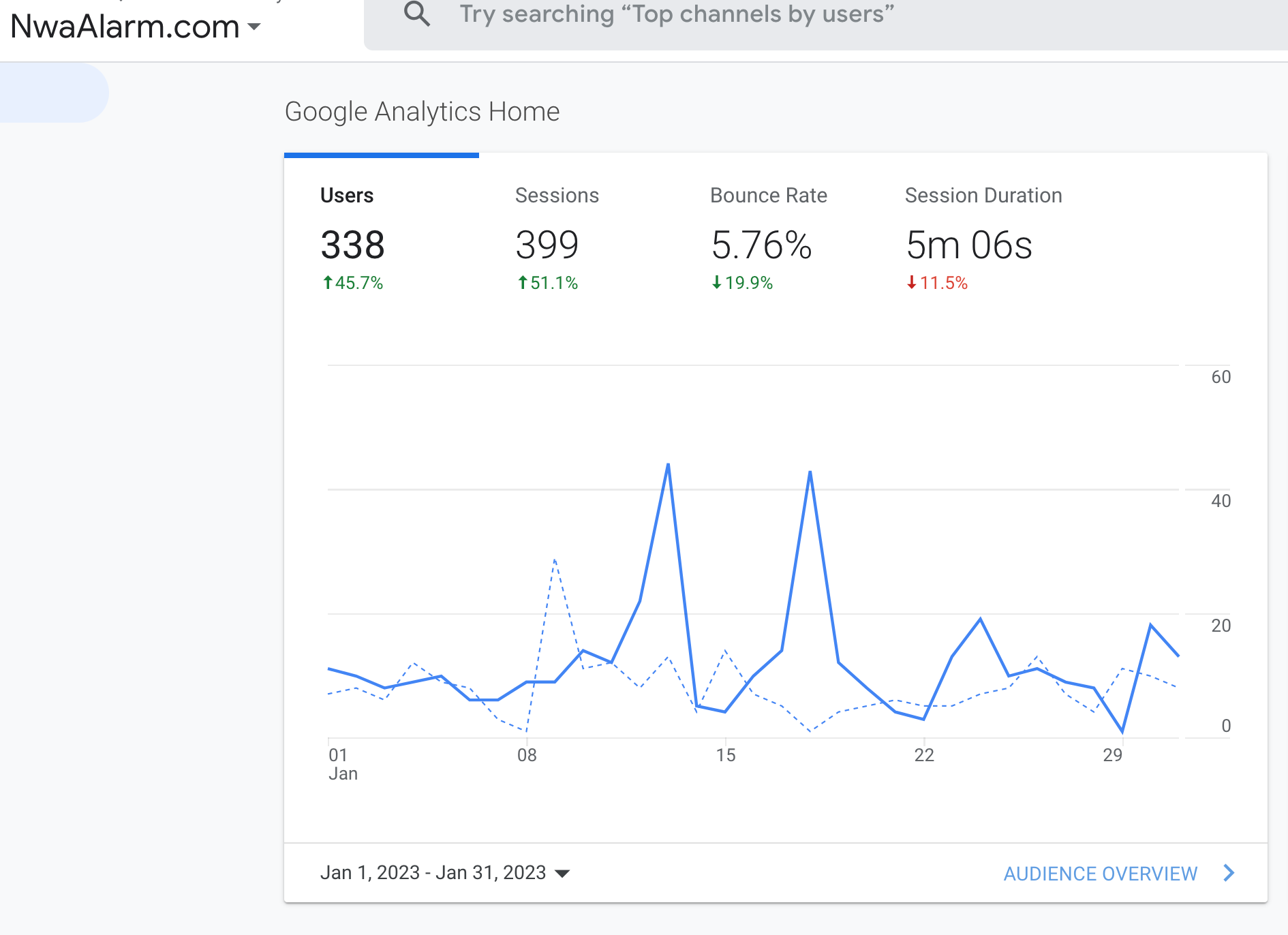Switch to the Sessions metric tab
This screenshot has width=1288, height=935.
point(557,196)
